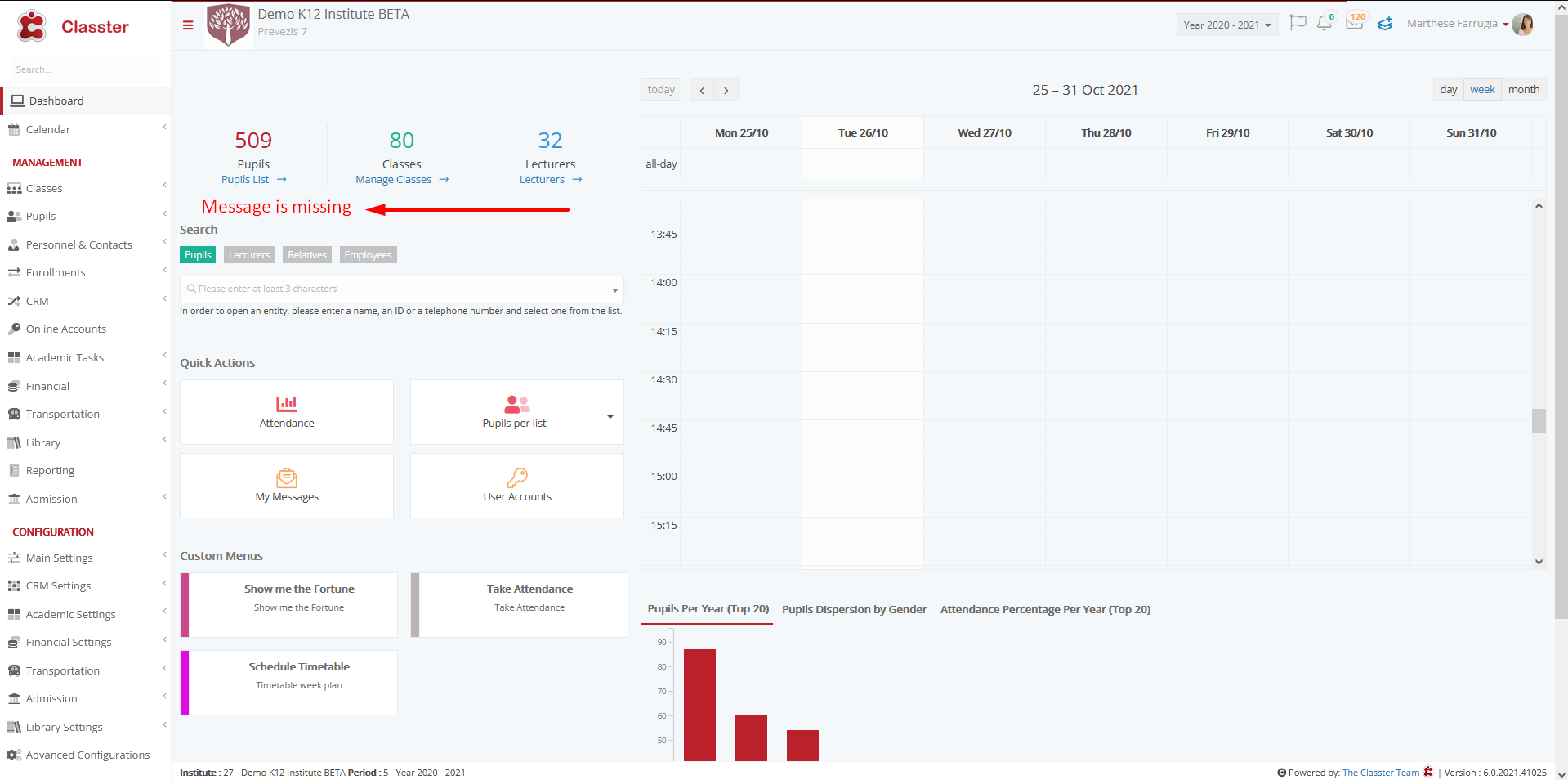The width and height of the screenshot is (1568, 780).
Task: Select the Relatives search filter
Action: pos(307,255)
